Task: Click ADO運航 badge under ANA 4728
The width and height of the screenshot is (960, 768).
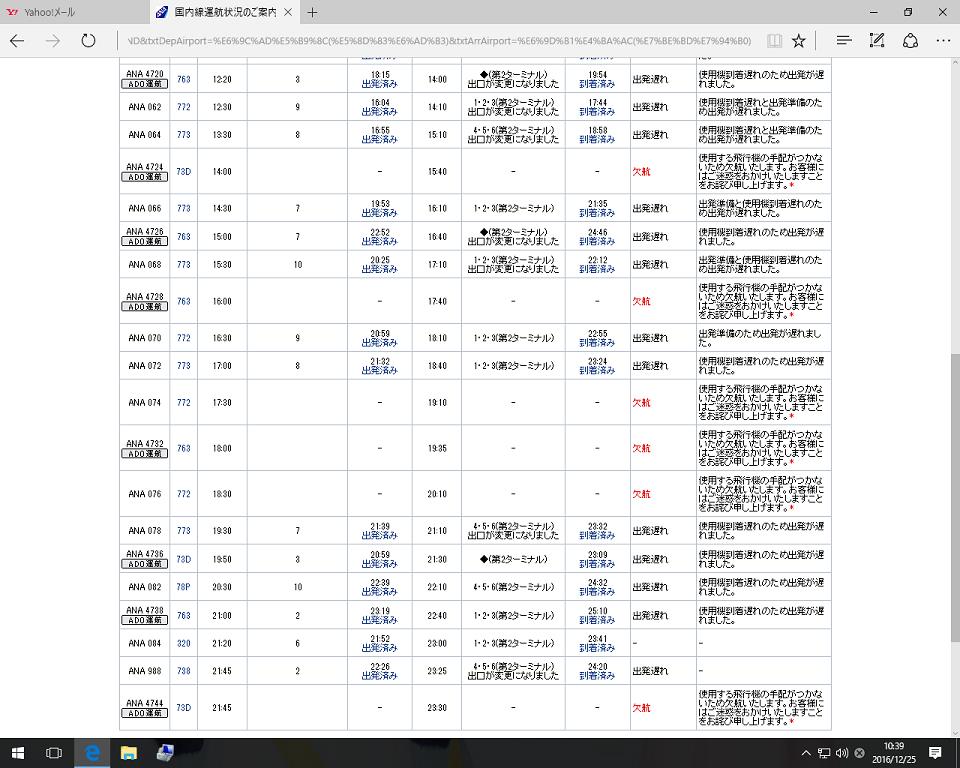Action: point(144,306)
